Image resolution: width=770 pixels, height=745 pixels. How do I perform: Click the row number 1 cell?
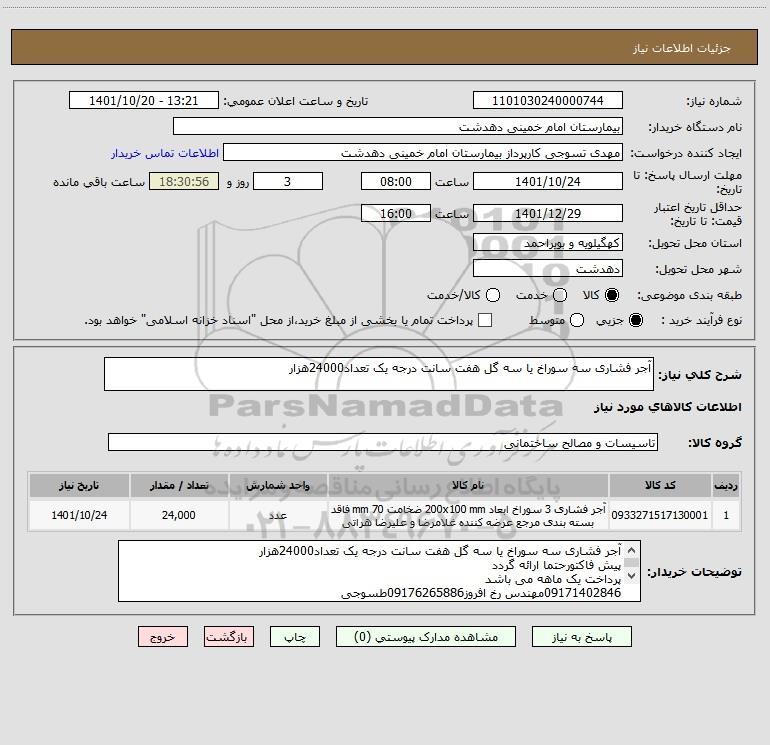(726, 515)
